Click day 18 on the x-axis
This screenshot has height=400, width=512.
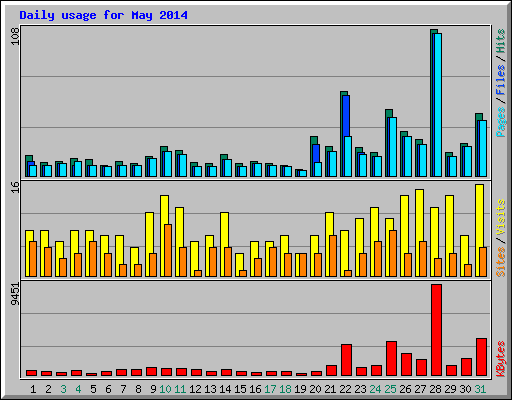coord(285,389)
